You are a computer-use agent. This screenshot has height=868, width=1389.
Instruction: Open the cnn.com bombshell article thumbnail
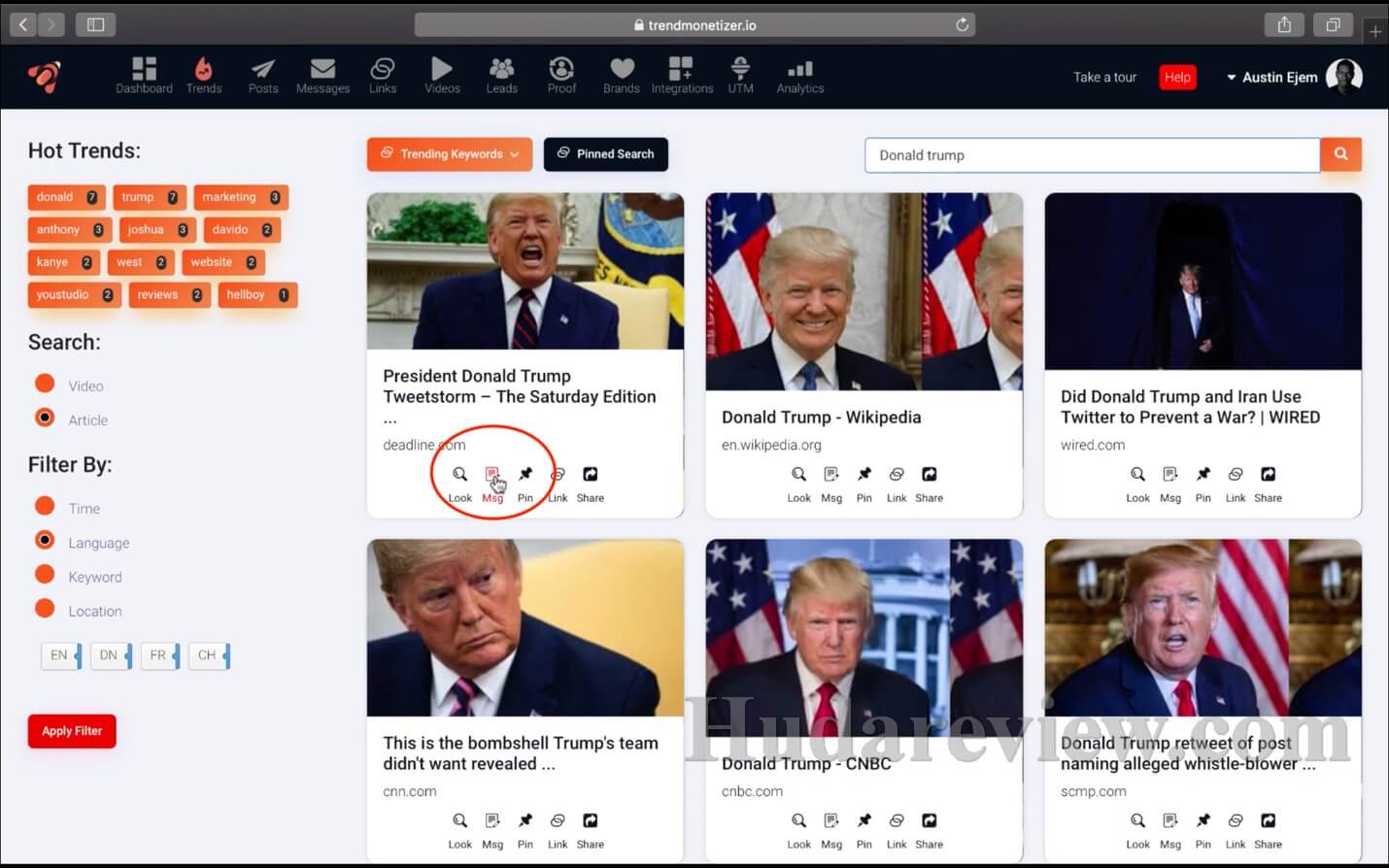click(525, 628)
